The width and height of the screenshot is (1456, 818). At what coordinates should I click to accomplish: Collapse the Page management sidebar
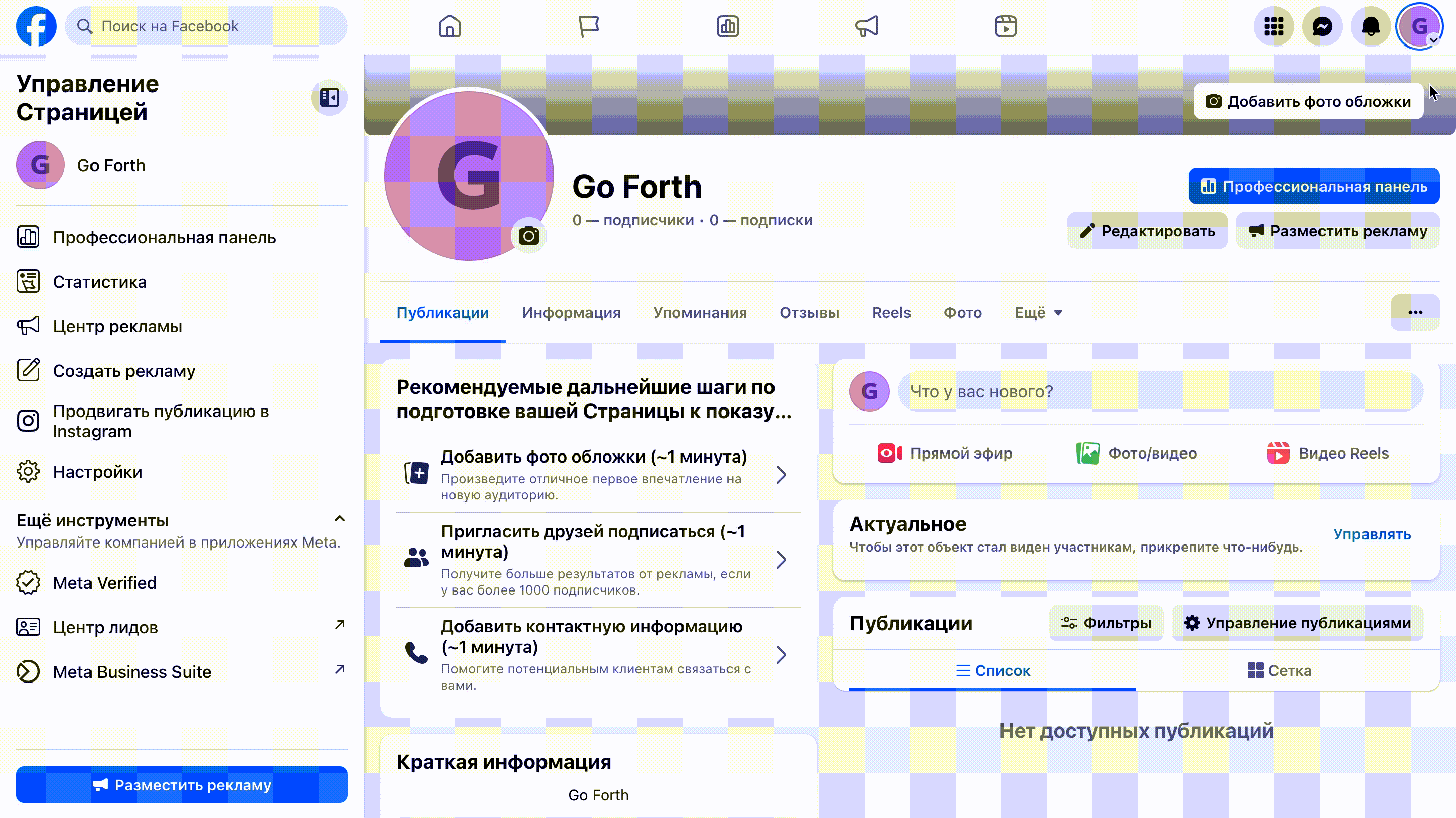click(x=330, y=98)
